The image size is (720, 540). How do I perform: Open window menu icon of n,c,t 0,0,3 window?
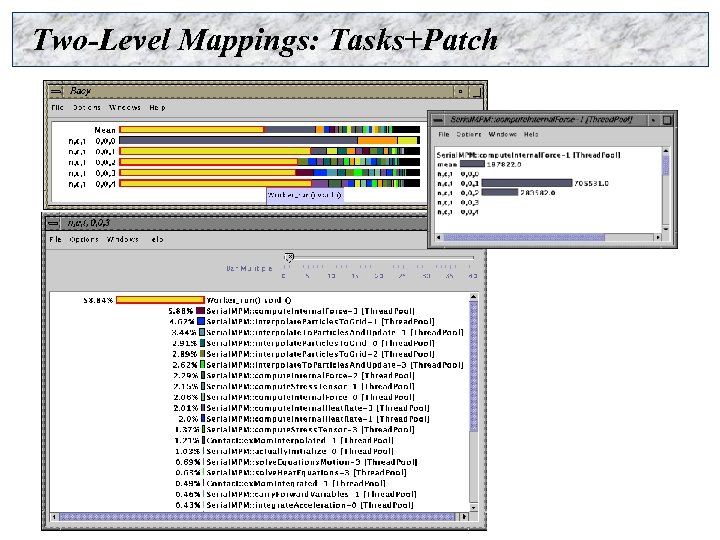pyautogui.click(x=53, y=224)
